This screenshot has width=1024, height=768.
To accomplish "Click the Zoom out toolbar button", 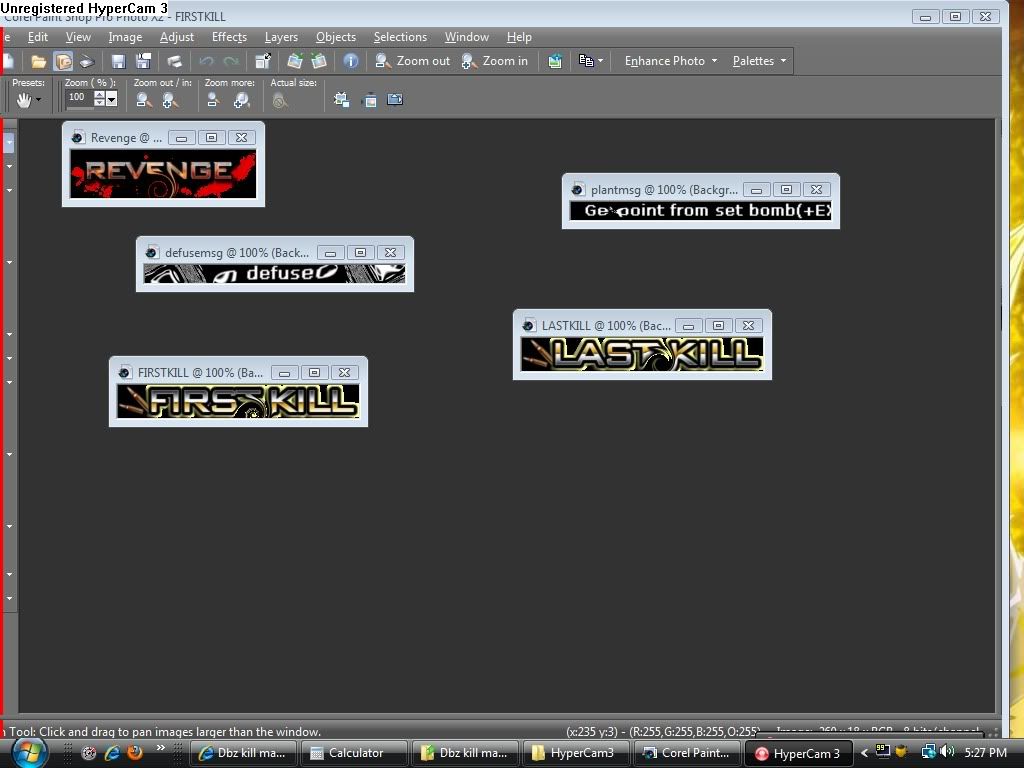I will tap(413, 61).
